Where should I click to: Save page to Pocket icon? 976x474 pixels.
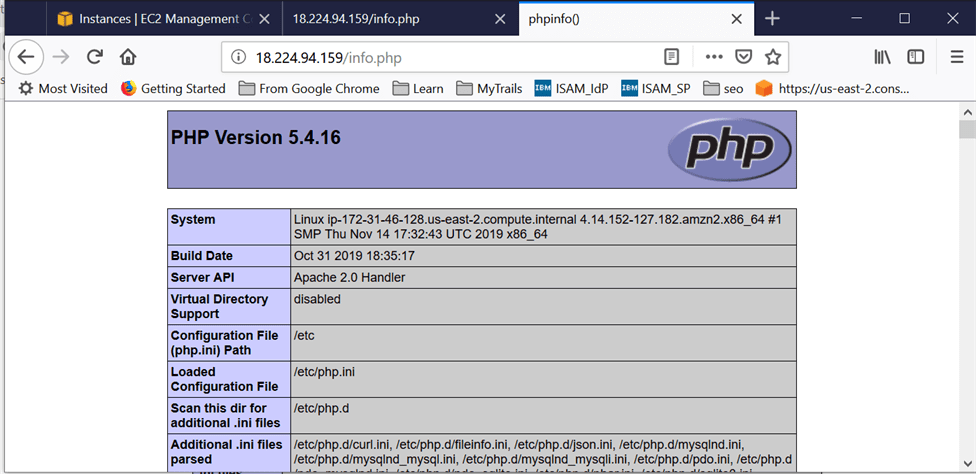click(743, 57)
